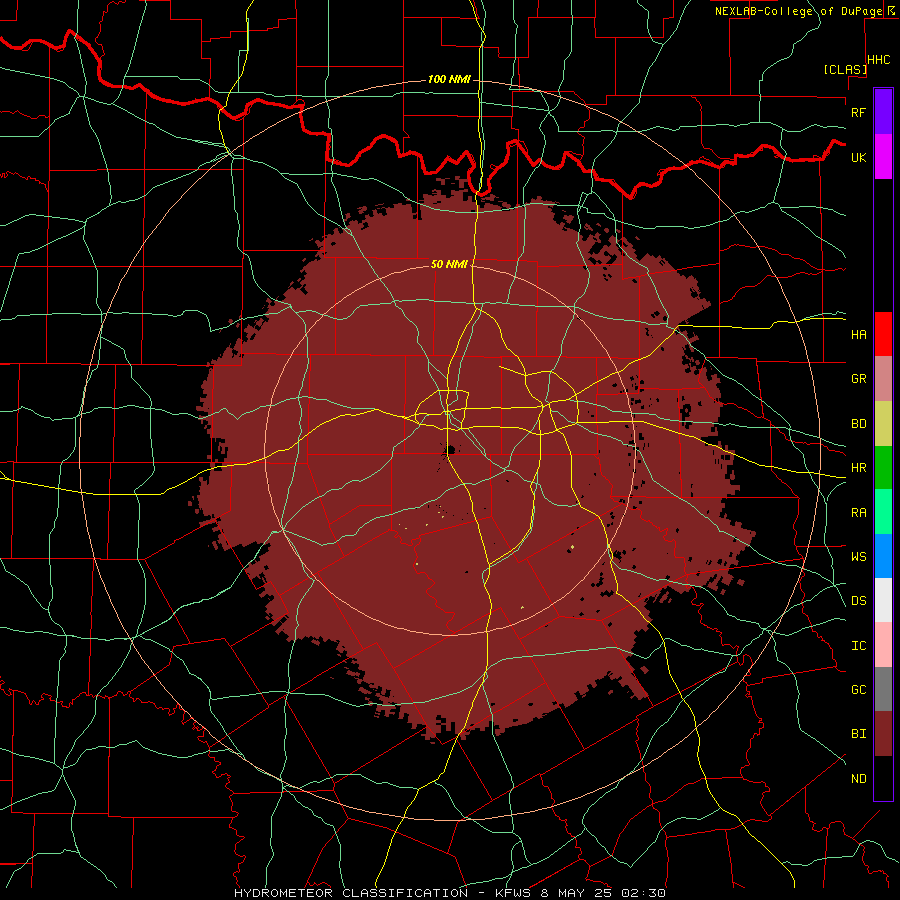Click the 'RA' legend label
The width and height of the screenshot is (900, 900).
858,513
